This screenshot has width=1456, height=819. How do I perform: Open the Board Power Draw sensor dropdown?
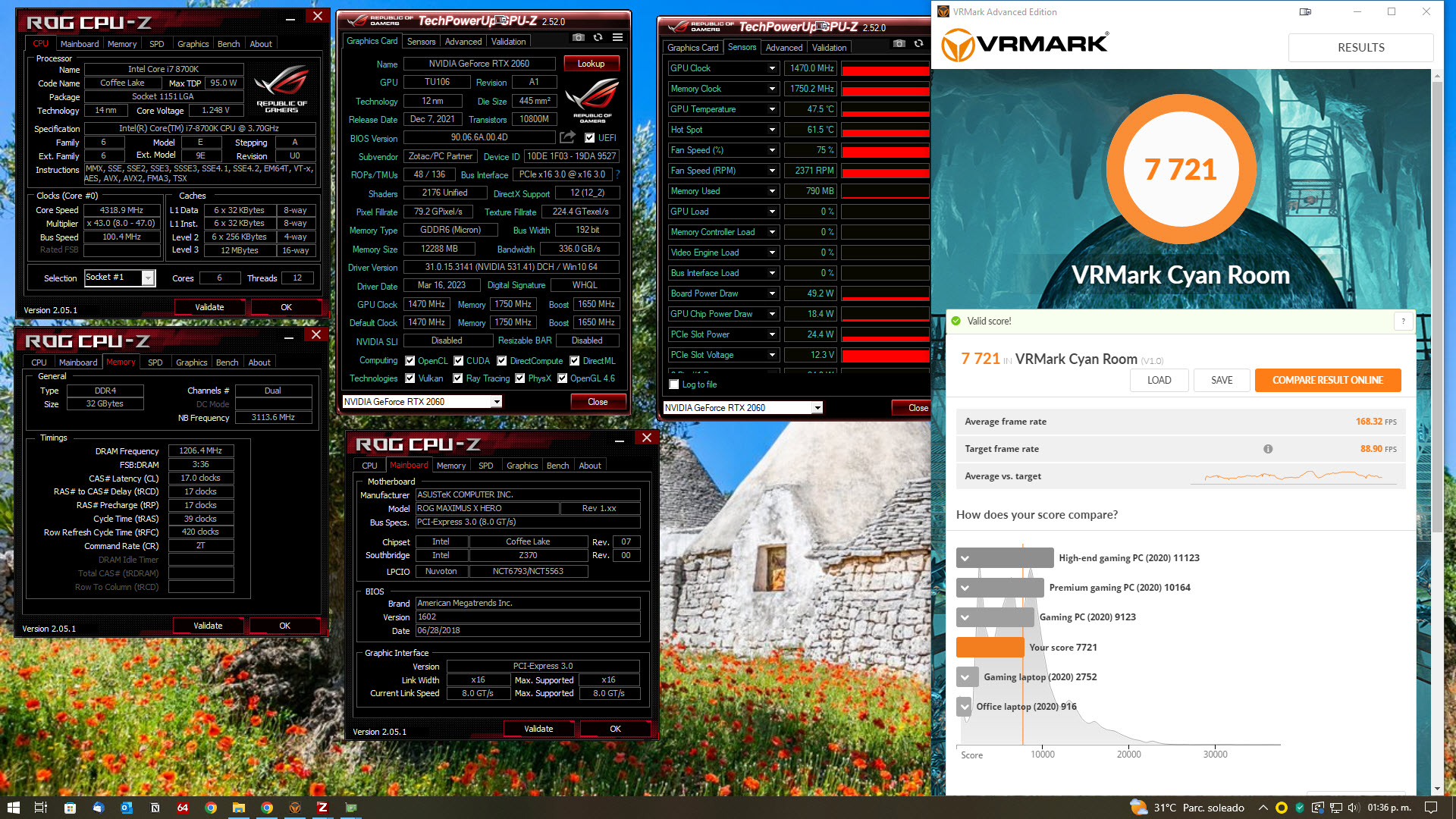point(773,293)
